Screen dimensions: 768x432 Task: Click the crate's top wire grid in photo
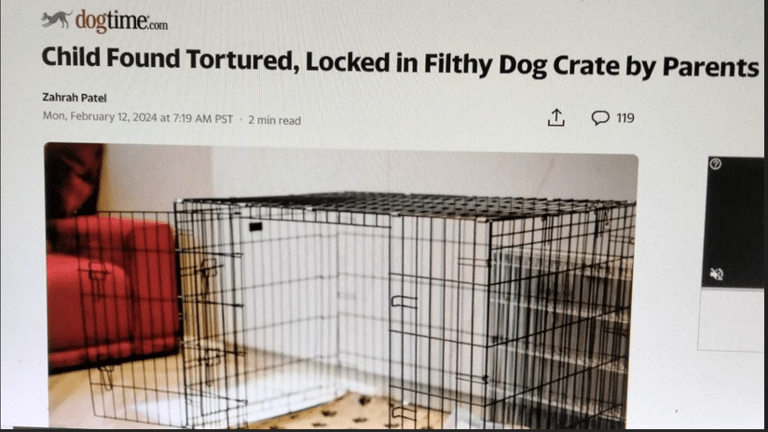pos(407,205)
